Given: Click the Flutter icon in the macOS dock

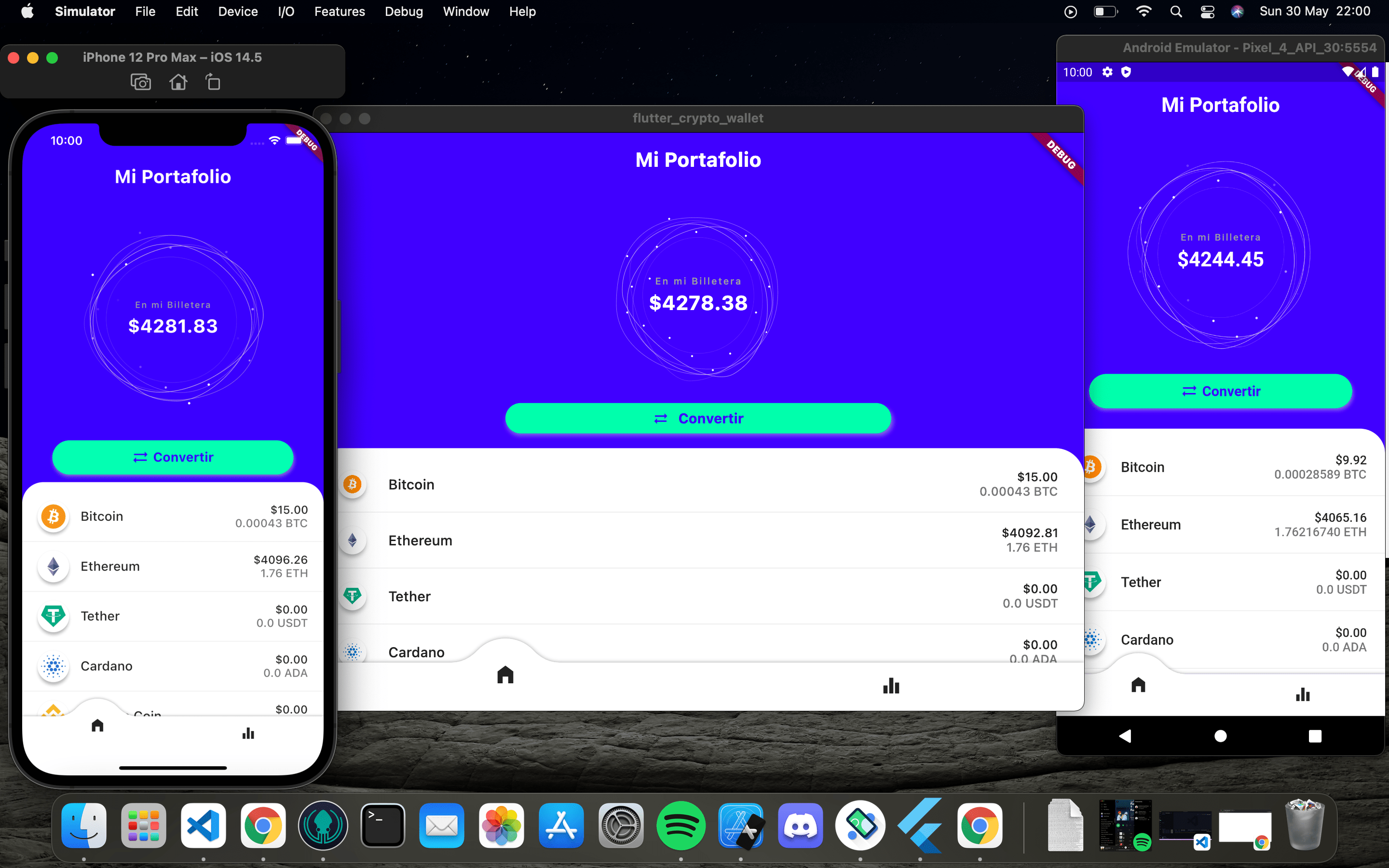Looking at the screenshot, I should 918,824.
